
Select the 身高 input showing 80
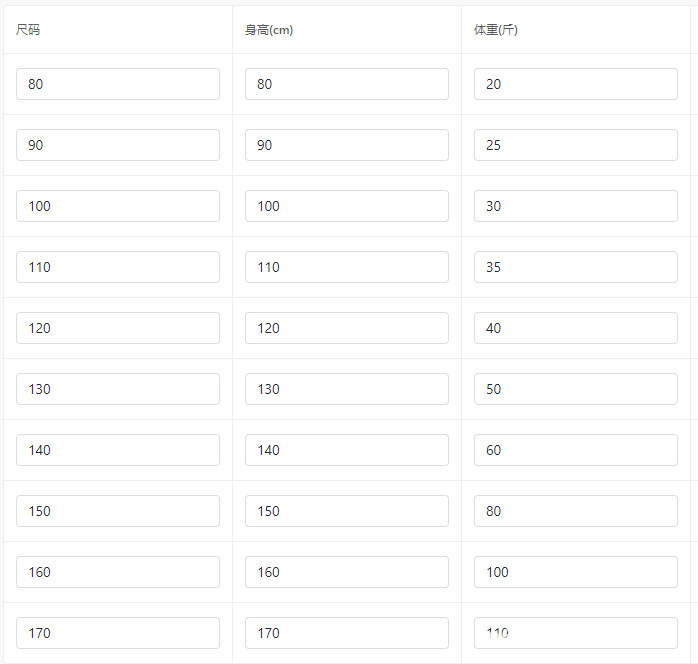pyautogui.click(x=346, y=84)
